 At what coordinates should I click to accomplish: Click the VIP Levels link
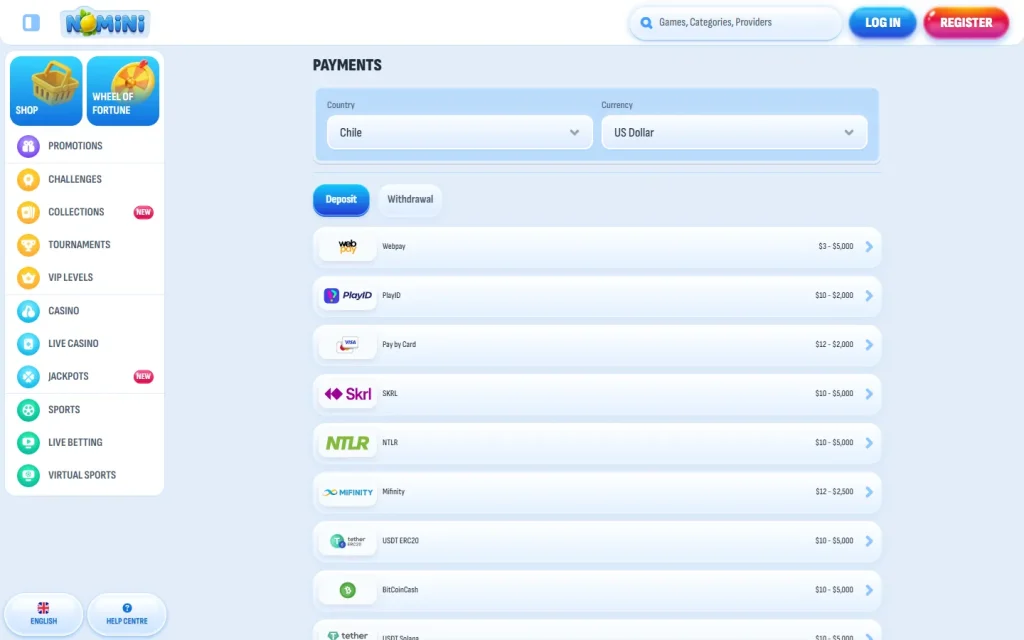pos(71,278)
